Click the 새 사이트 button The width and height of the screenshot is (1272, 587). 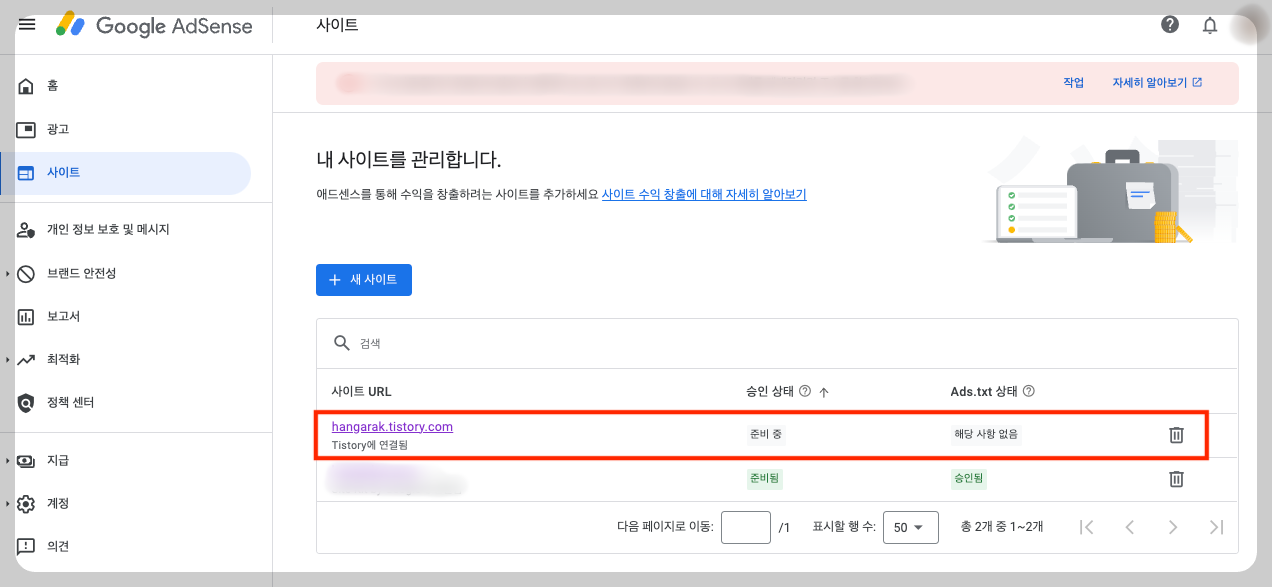click(x=363, y=280)
